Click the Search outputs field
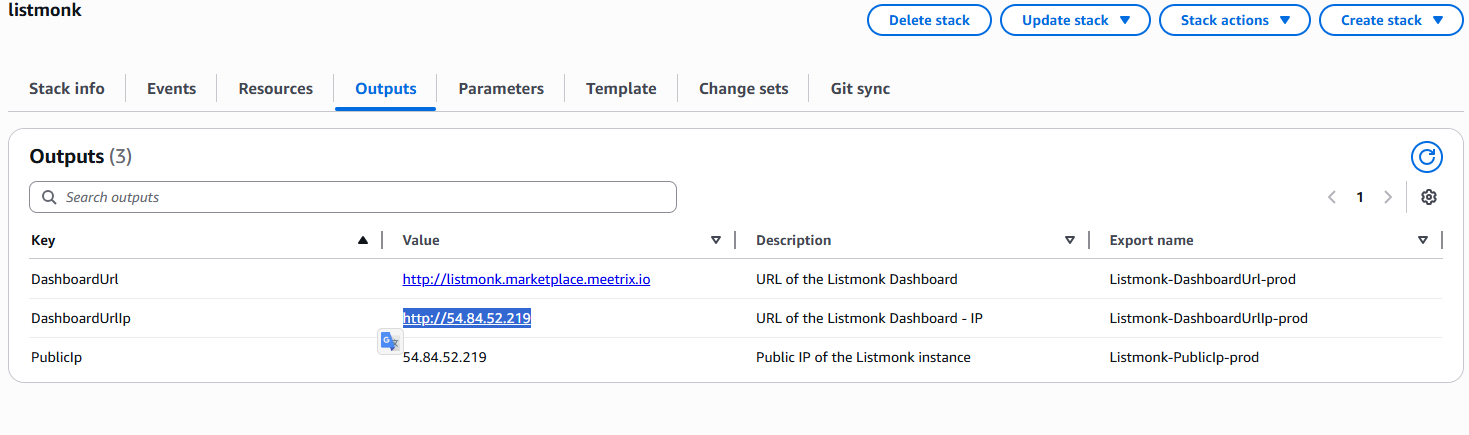The width and height of the screenshot is (1469, 435). [x=353, y=197]
